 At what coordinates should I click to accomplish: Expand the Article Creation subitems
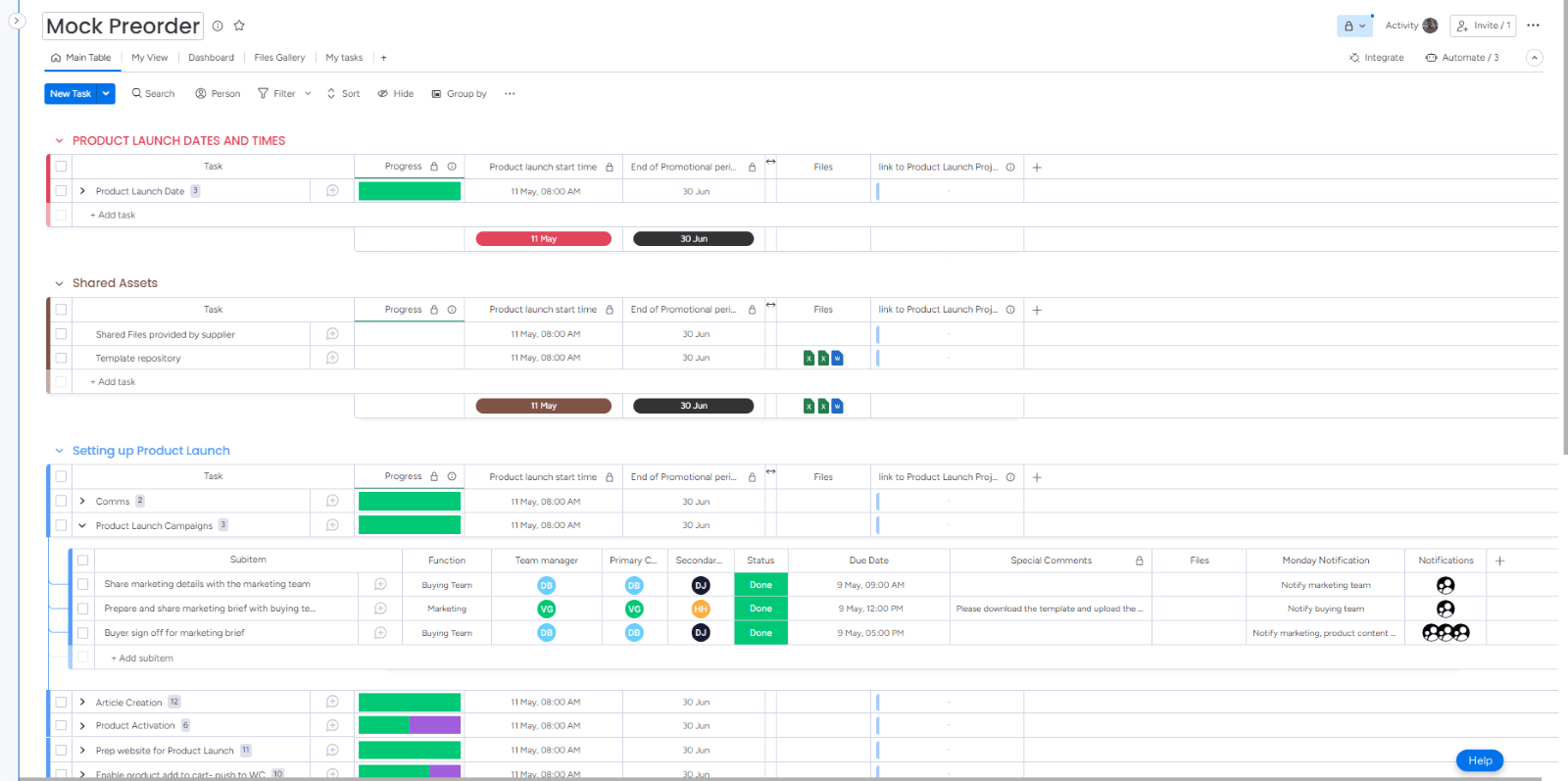82,702
